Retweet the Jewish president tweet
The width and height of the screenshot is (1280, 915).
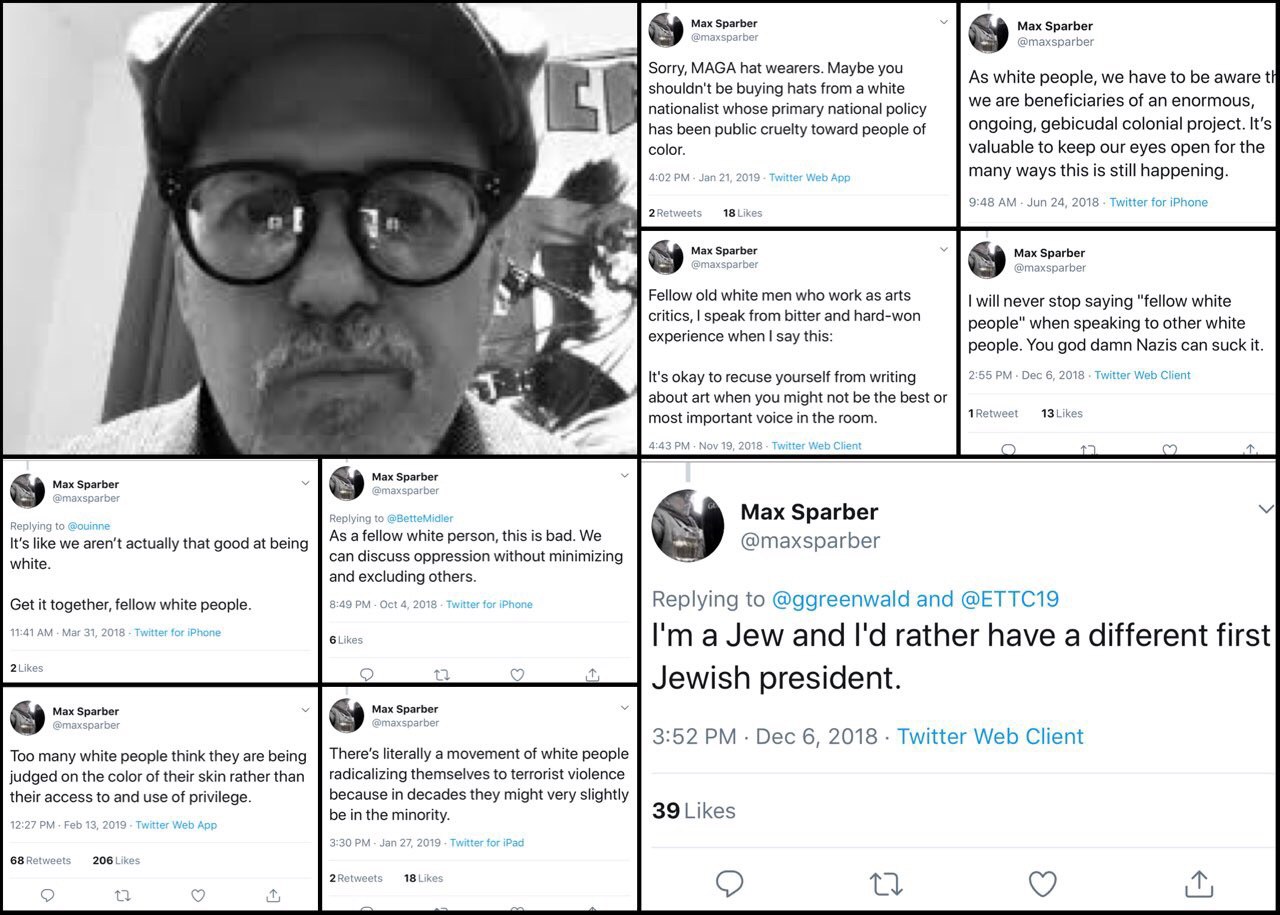click(x=886, y=883)
